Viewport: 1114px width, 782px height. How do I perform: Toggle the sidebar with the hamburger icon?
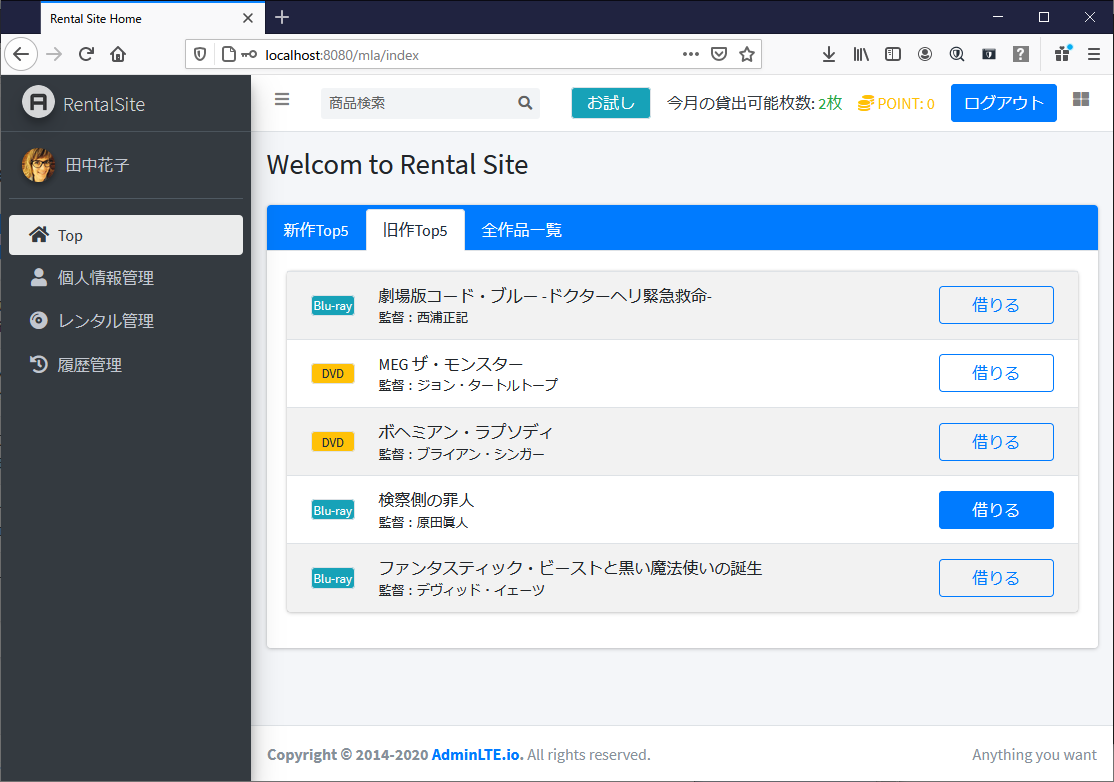pos(282,99)
